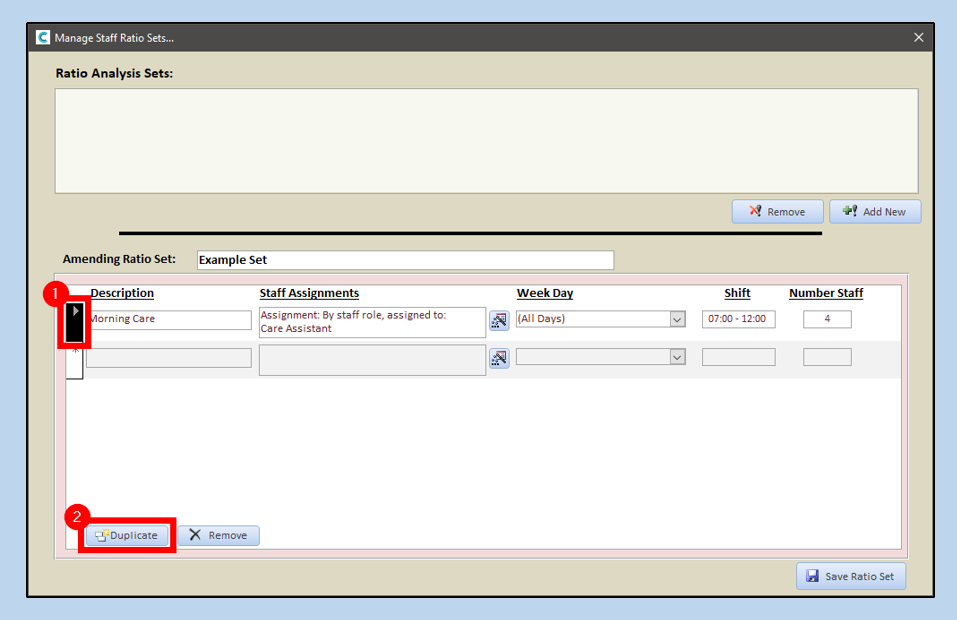Click the Care Assistant staff assignment text box

click(372, 322)
